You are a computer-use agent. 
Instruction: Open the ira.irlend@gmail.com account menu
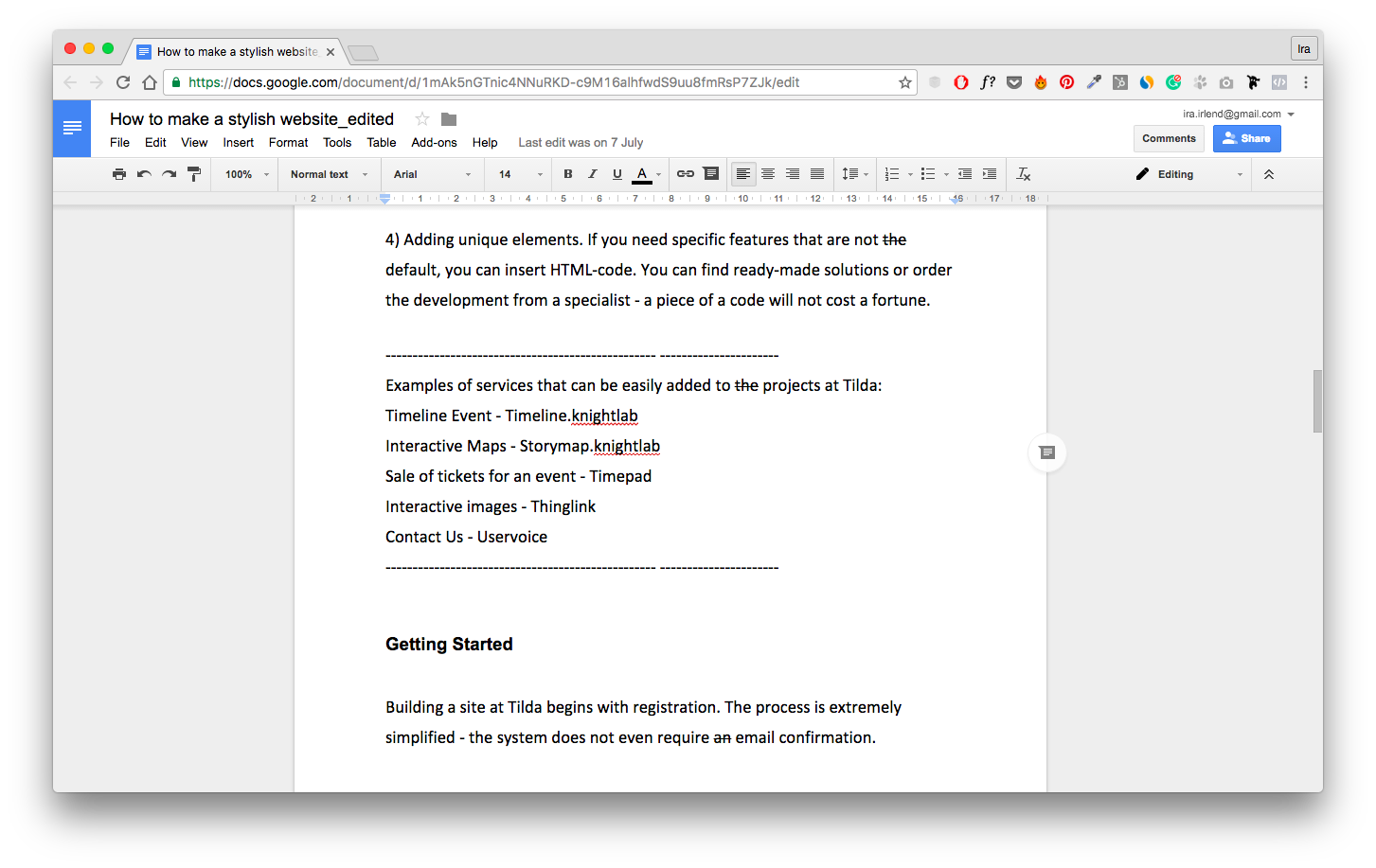(x=1239, y=114)
